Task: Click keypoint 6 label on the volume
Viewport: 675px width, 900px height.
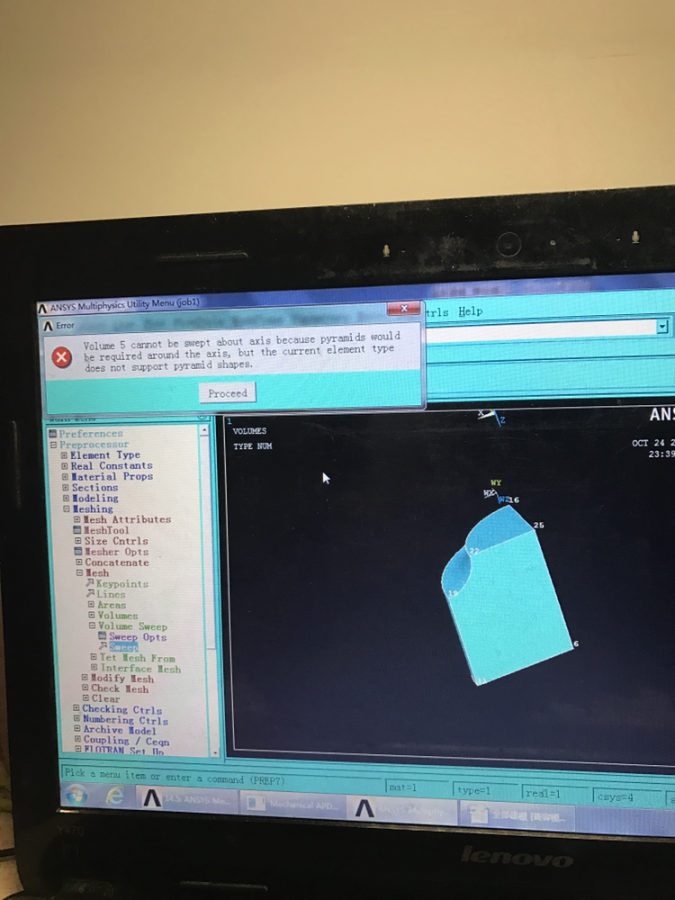Action: click(576, 643)
